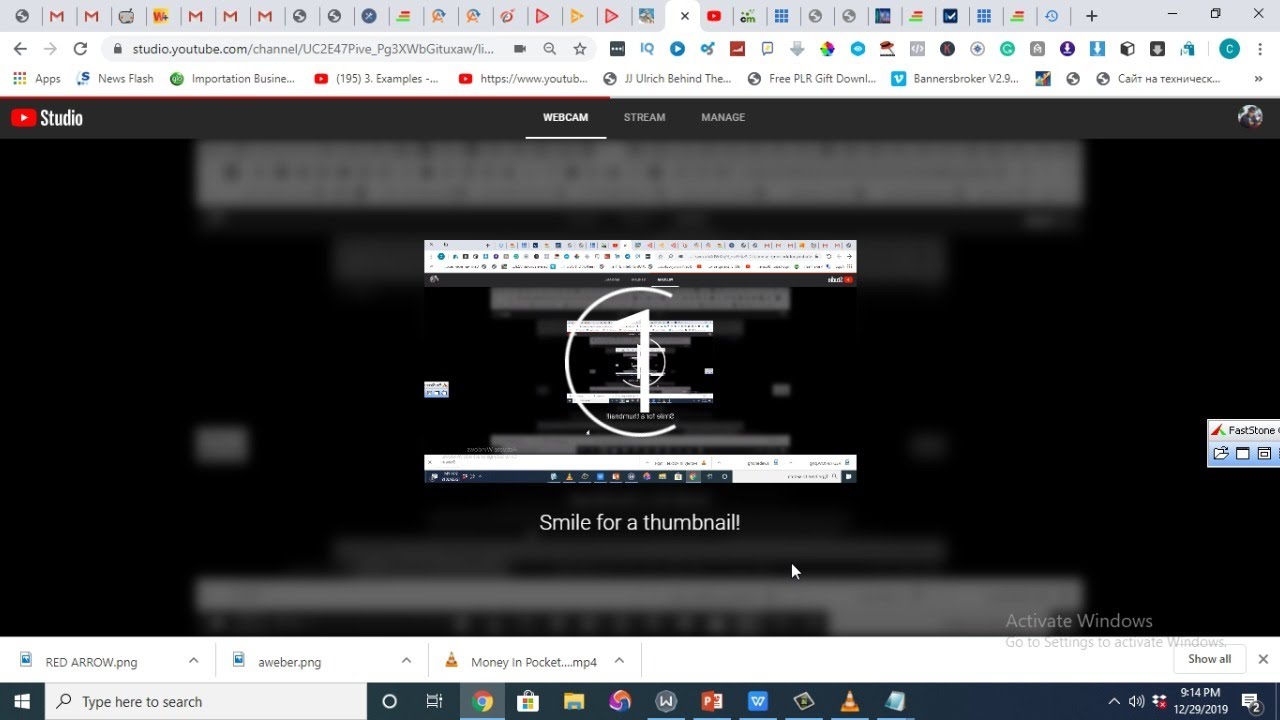
Task: Click the Smile for a thumbnail! text
Action: (x=640, y=522)
